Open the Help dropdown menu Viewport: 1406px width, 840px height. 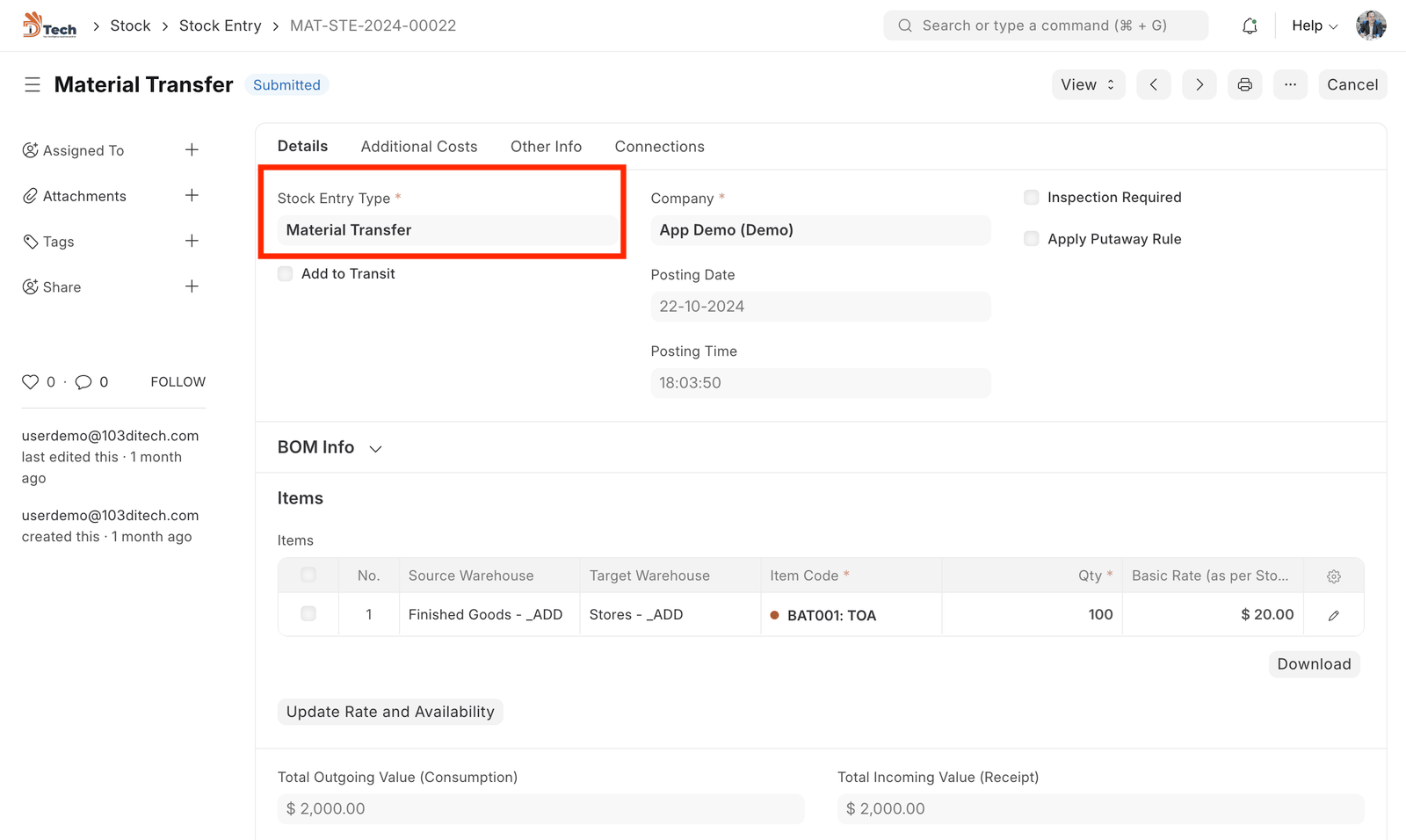[1314, 26]
